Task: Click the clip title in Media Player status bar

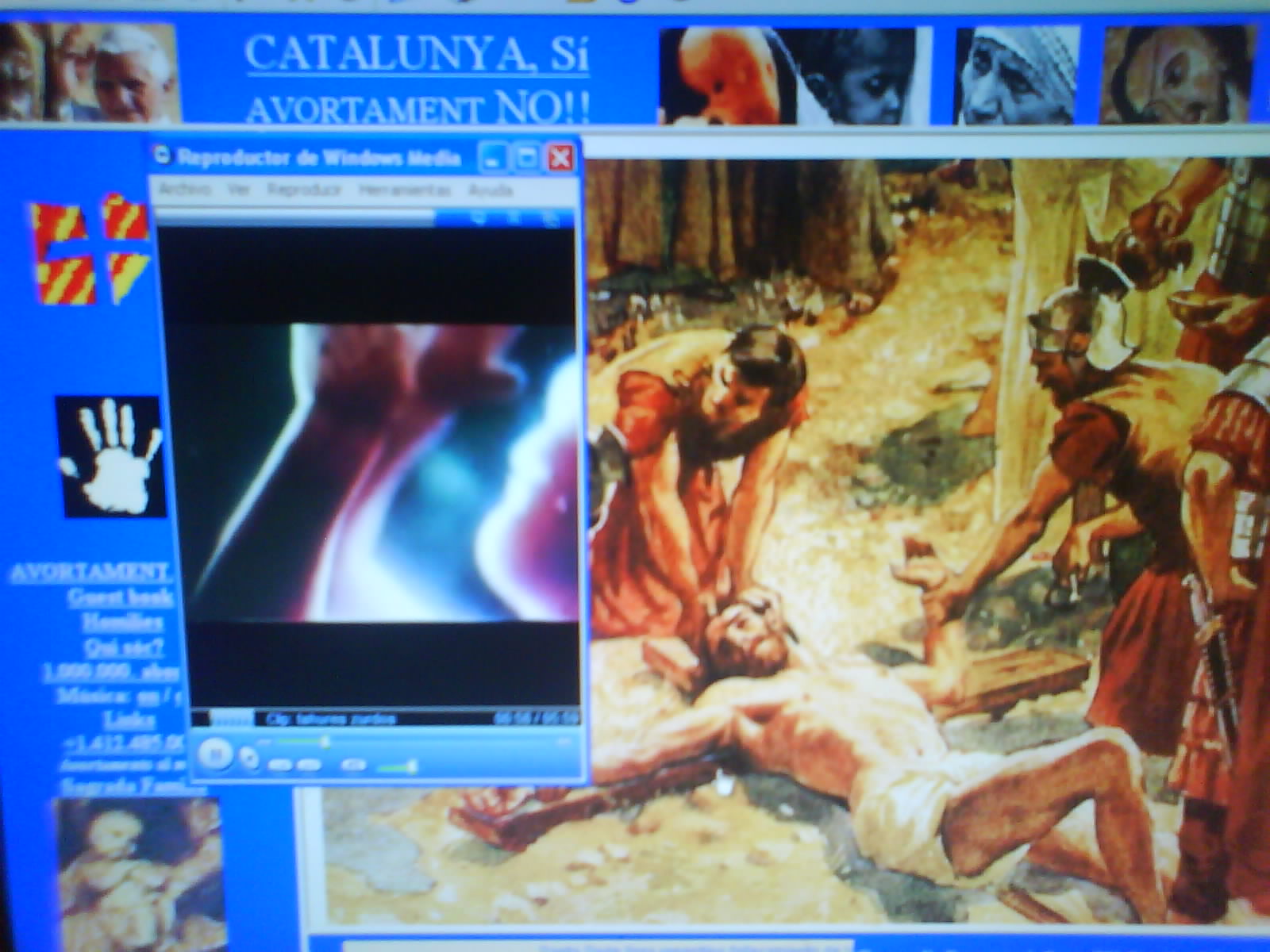Action: tap(330, 720)
